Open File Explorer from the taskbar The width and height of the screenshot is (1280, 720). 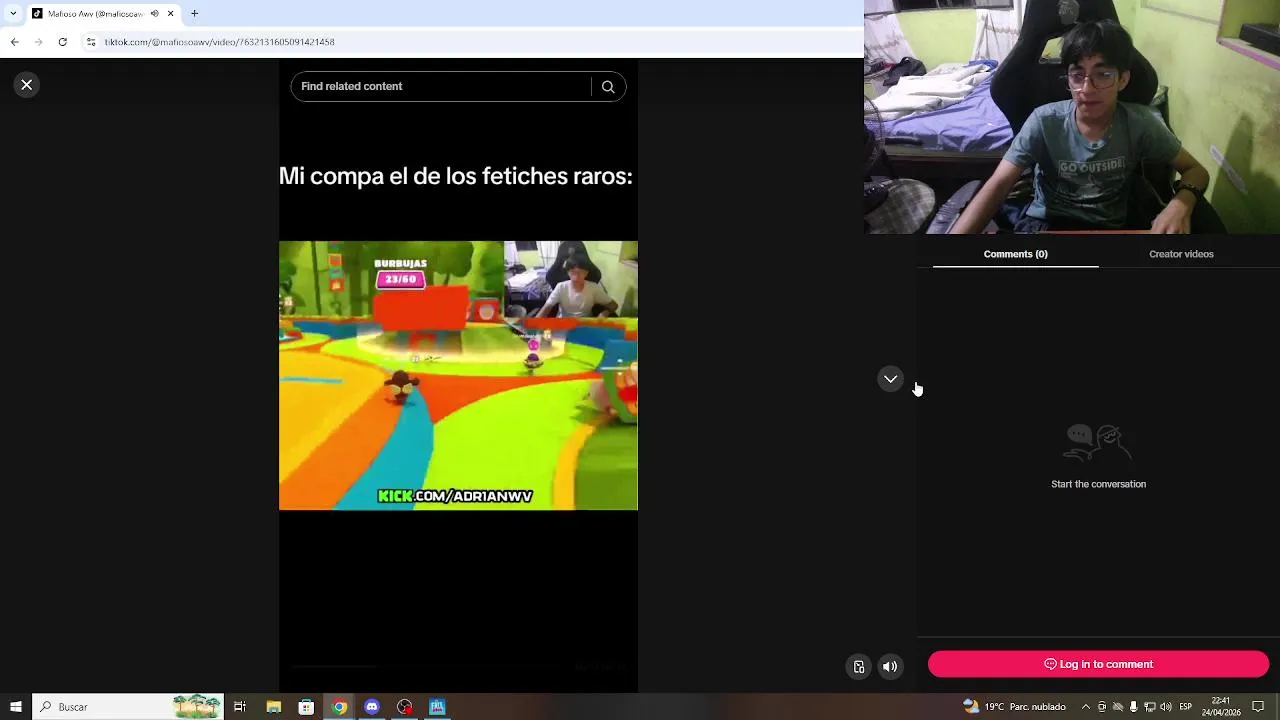(x=273, y=707)
